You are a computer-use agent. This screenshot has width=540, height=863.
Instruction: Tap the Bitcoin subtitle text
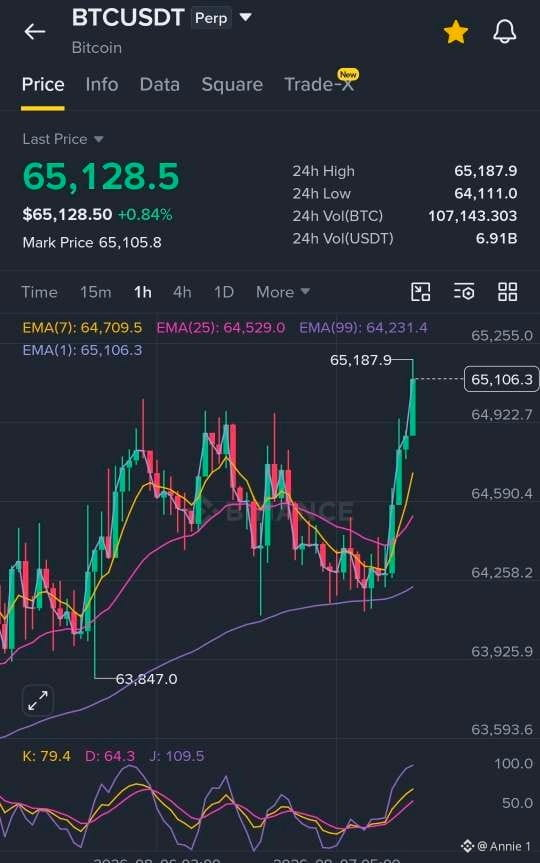tap(97, 48)
